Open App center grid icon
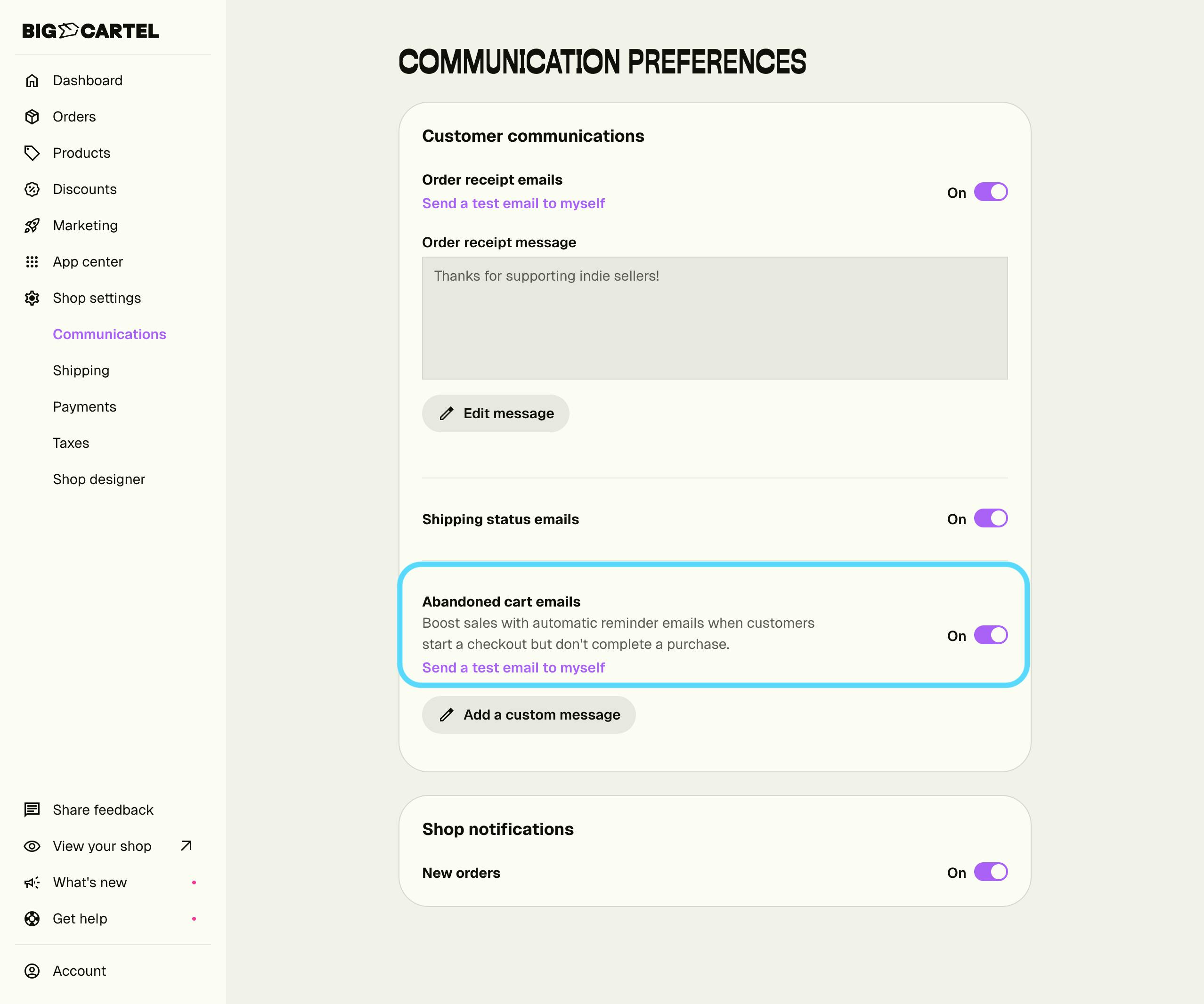This screenshot has width=1204, height=1004. point(32,262)
